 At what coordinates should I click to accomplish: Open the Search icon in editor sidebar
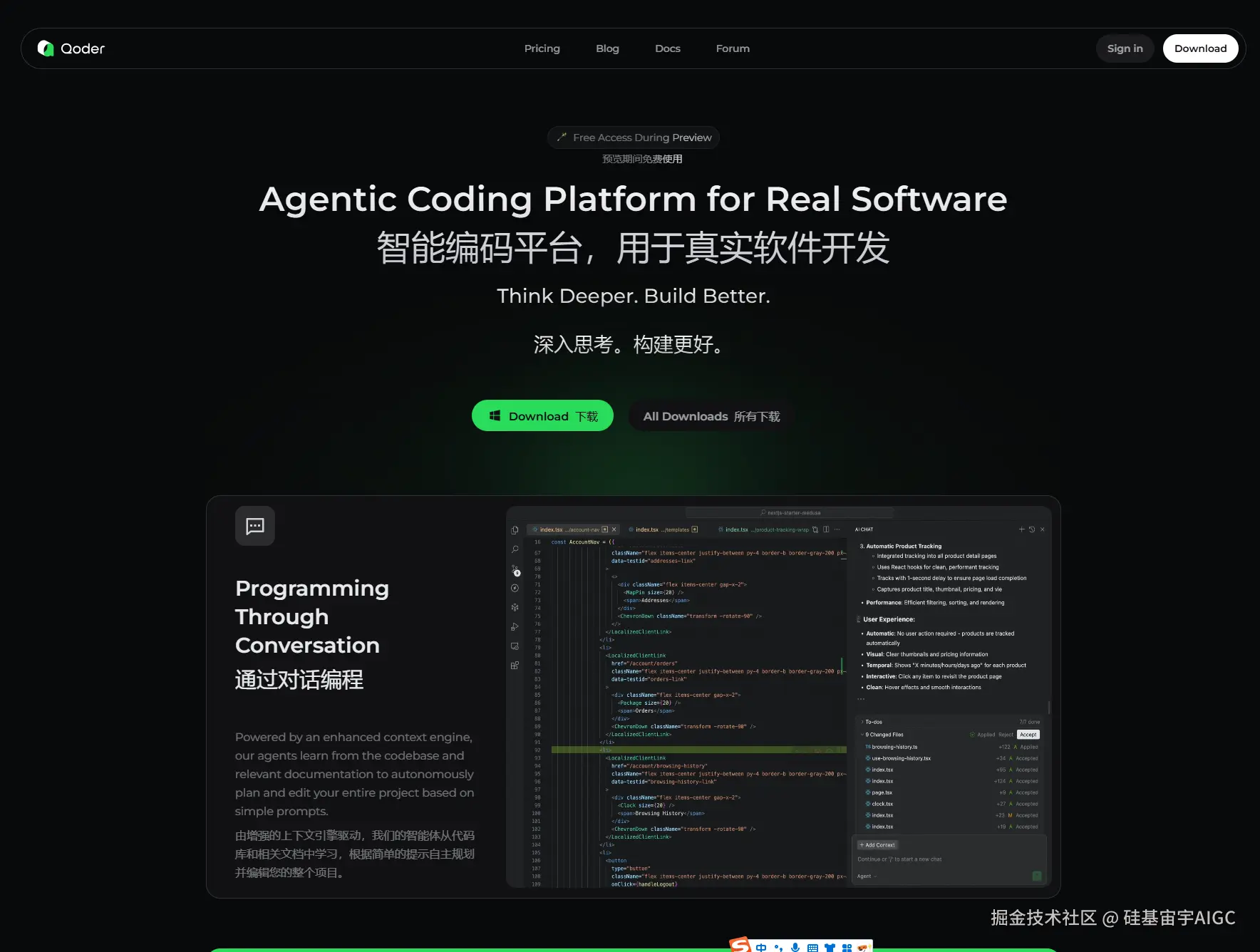pyautogui.click(x=515, y=549)
